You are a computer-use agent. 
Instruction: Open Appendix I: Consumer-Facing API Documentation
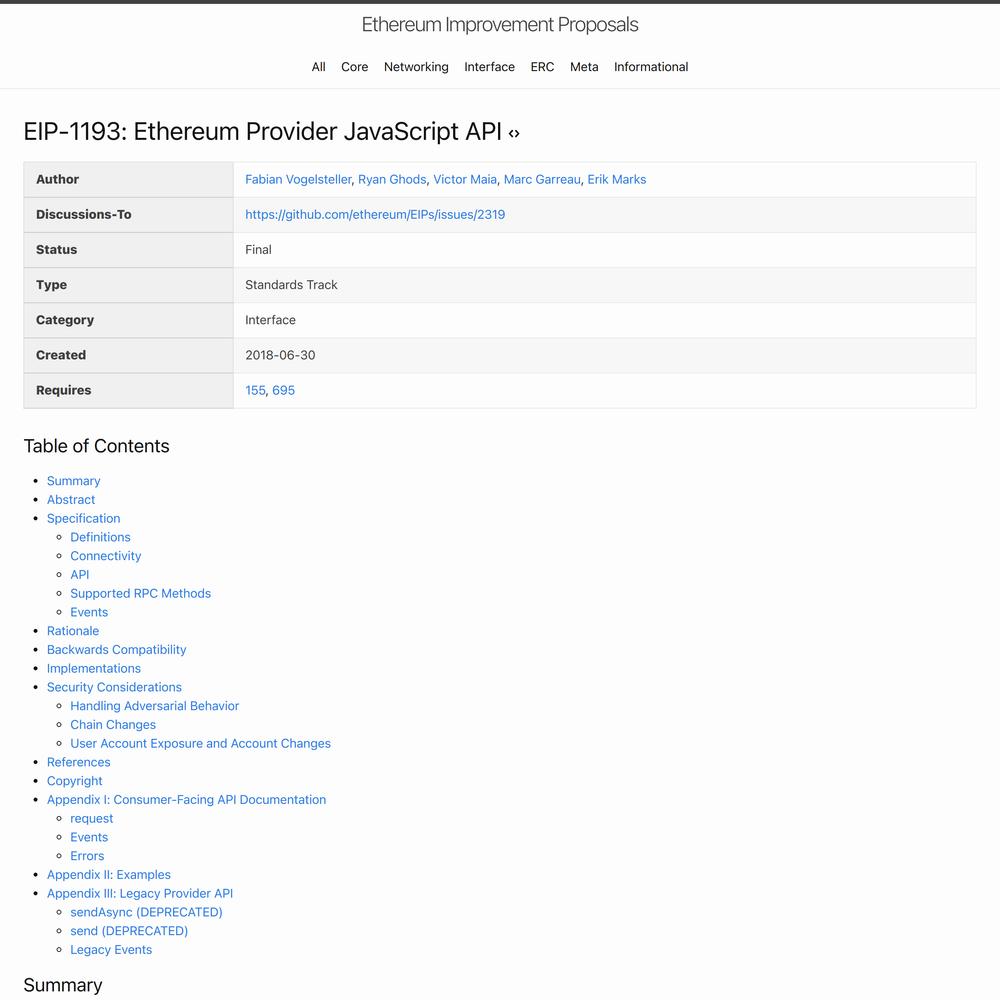coord(186,800)
